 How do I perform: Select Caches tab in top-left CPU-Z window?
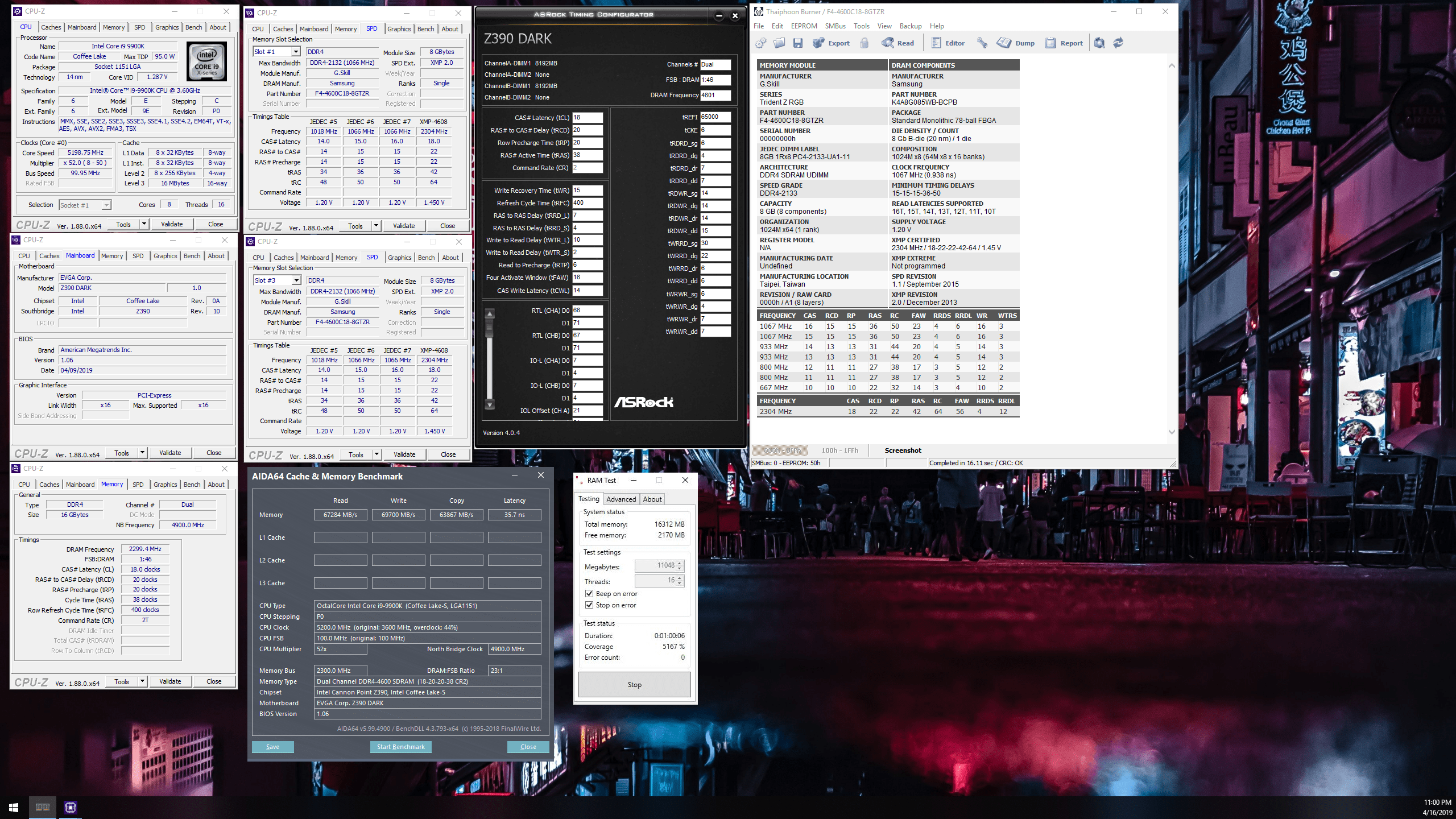[x=51, y=27]
